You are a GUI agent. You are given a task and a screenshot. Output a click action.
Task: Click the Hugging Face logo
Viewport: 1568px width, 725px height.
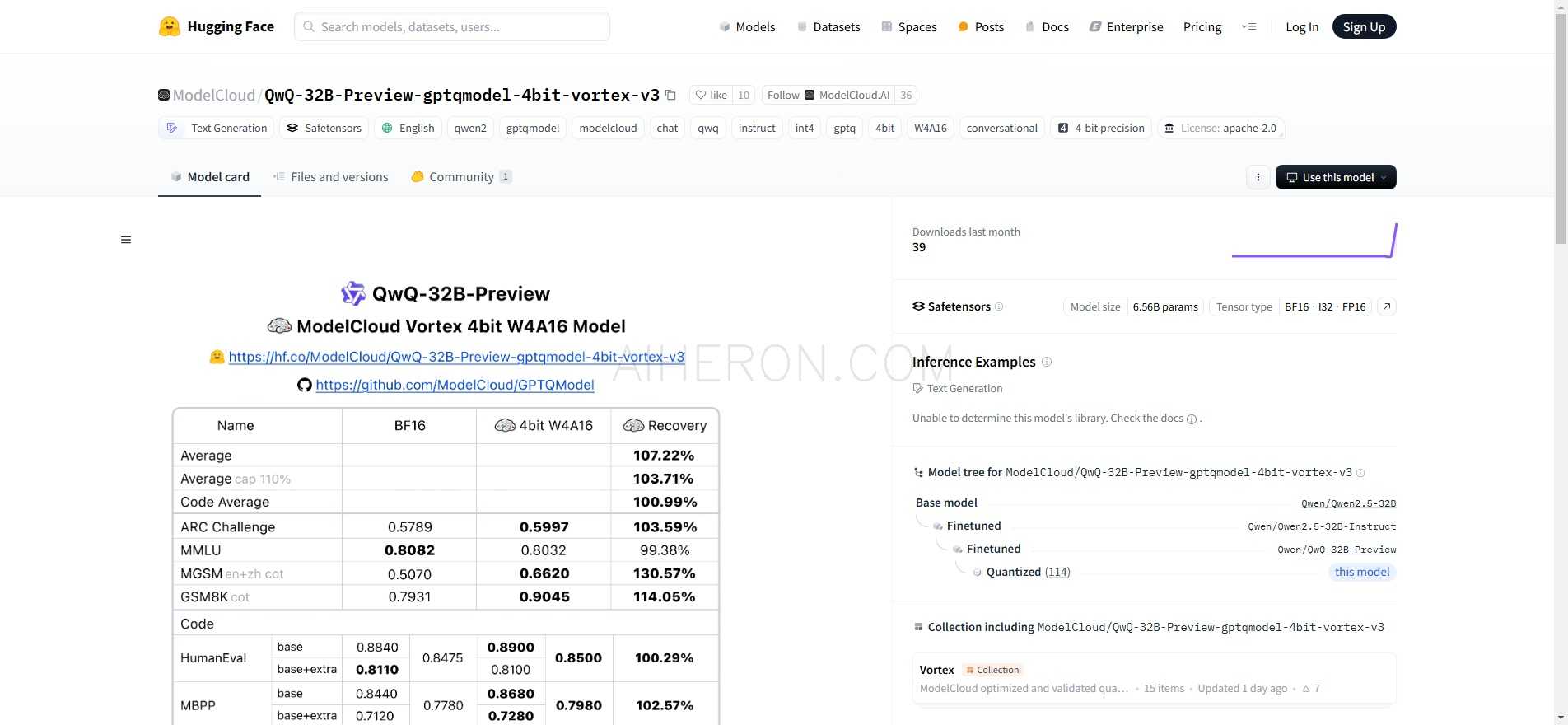coord(170,26)
